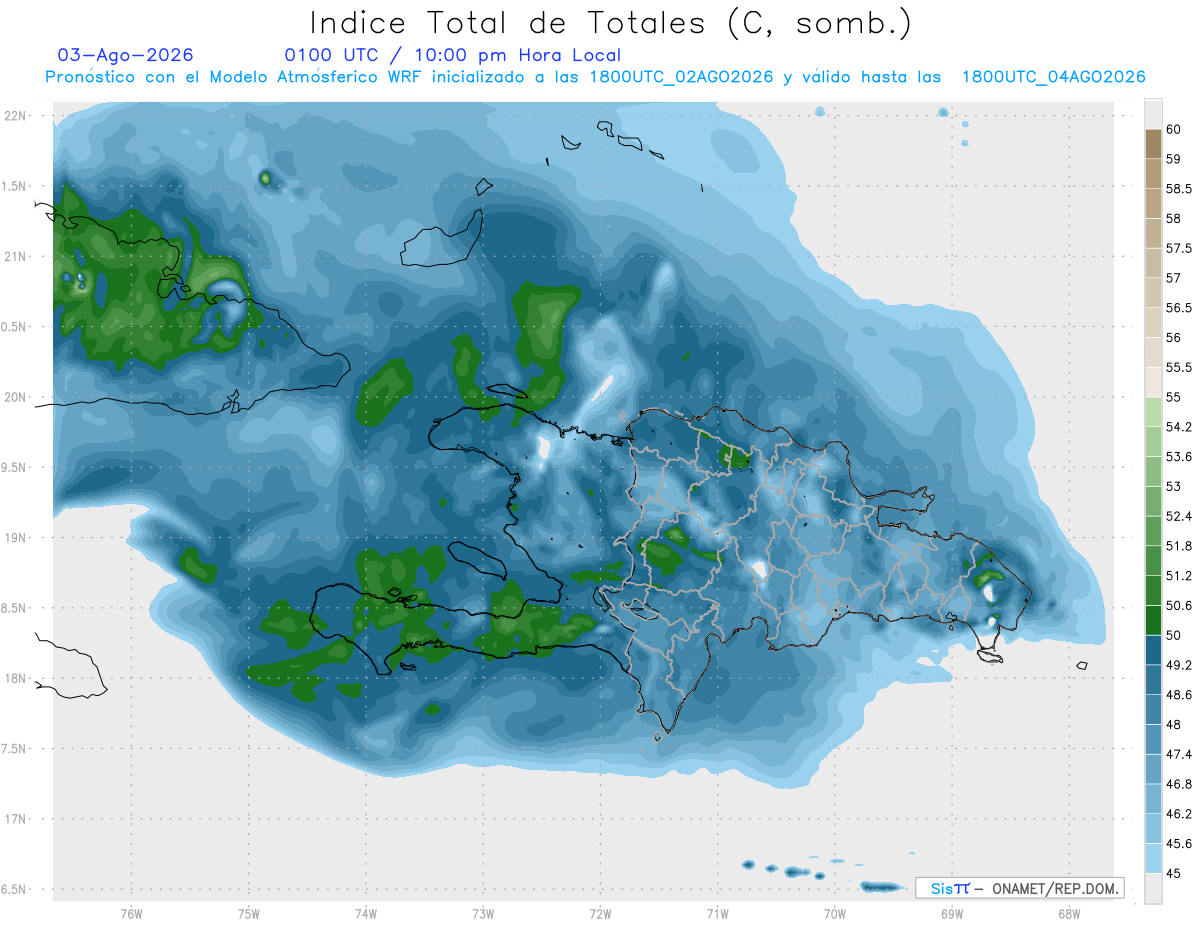This screenshot has height=927, width=1200.
Task: Pick the blue swatch between 47.4 and 48
Action: [x=1153, y=739]
